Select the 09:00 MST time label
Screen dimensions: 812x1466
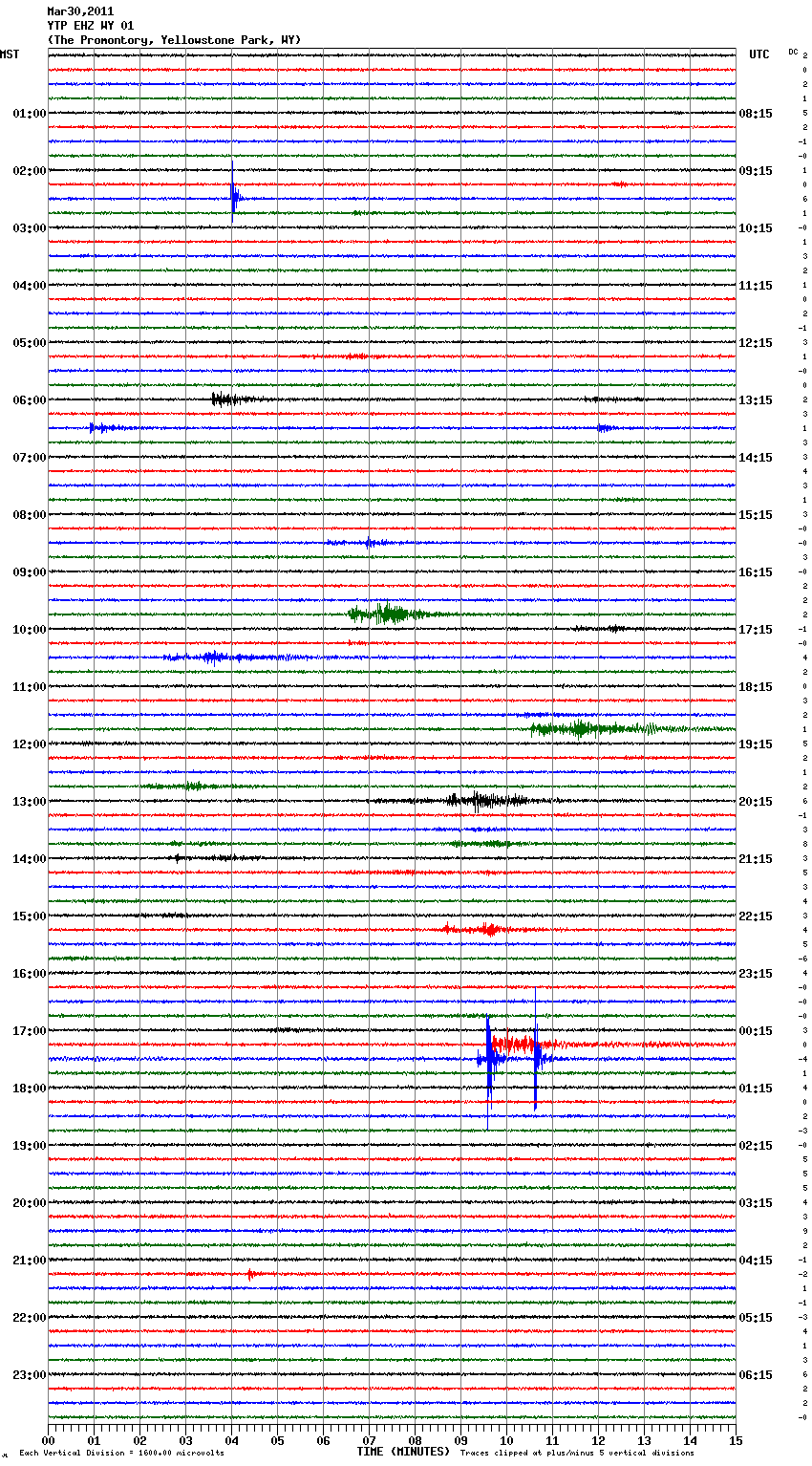coord(30,572)
